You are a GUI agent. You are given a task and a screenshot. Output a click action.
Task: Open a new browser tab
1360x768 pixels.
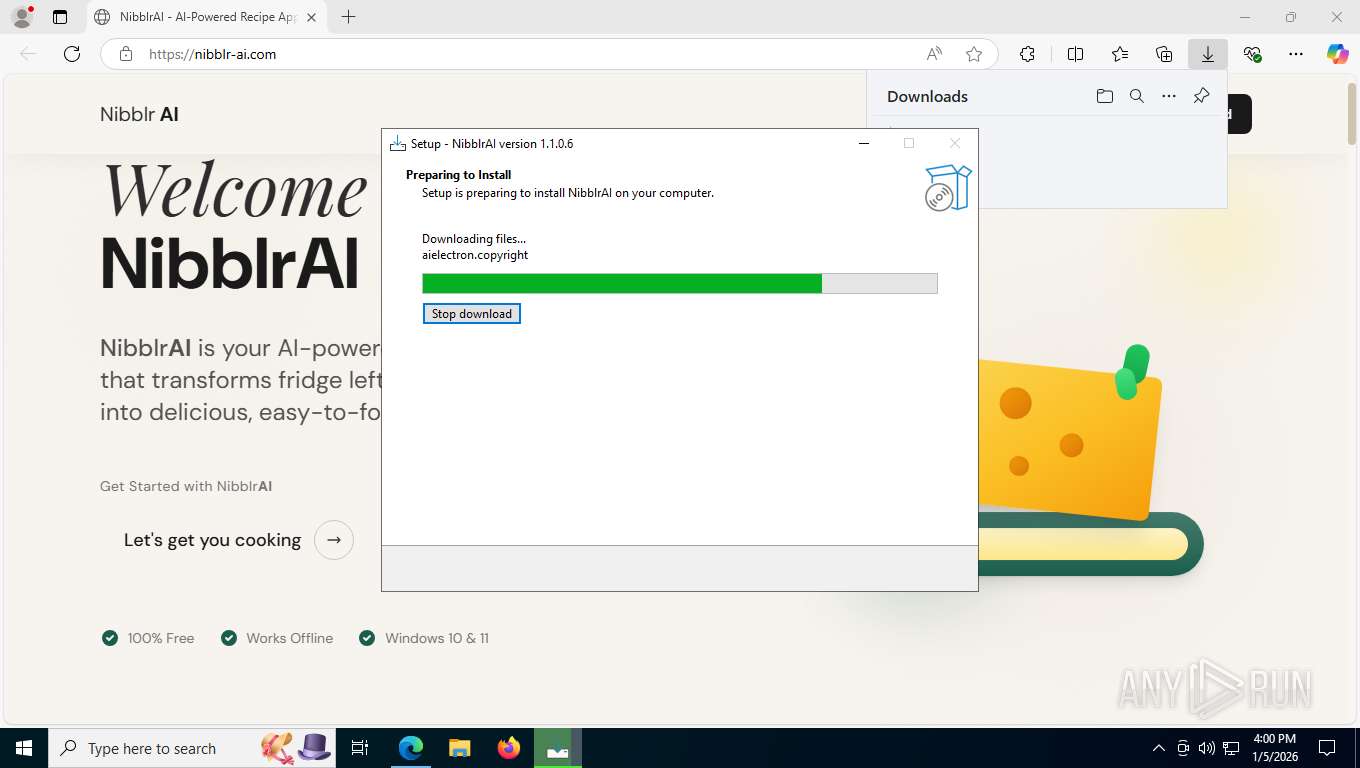click(348, 17)
